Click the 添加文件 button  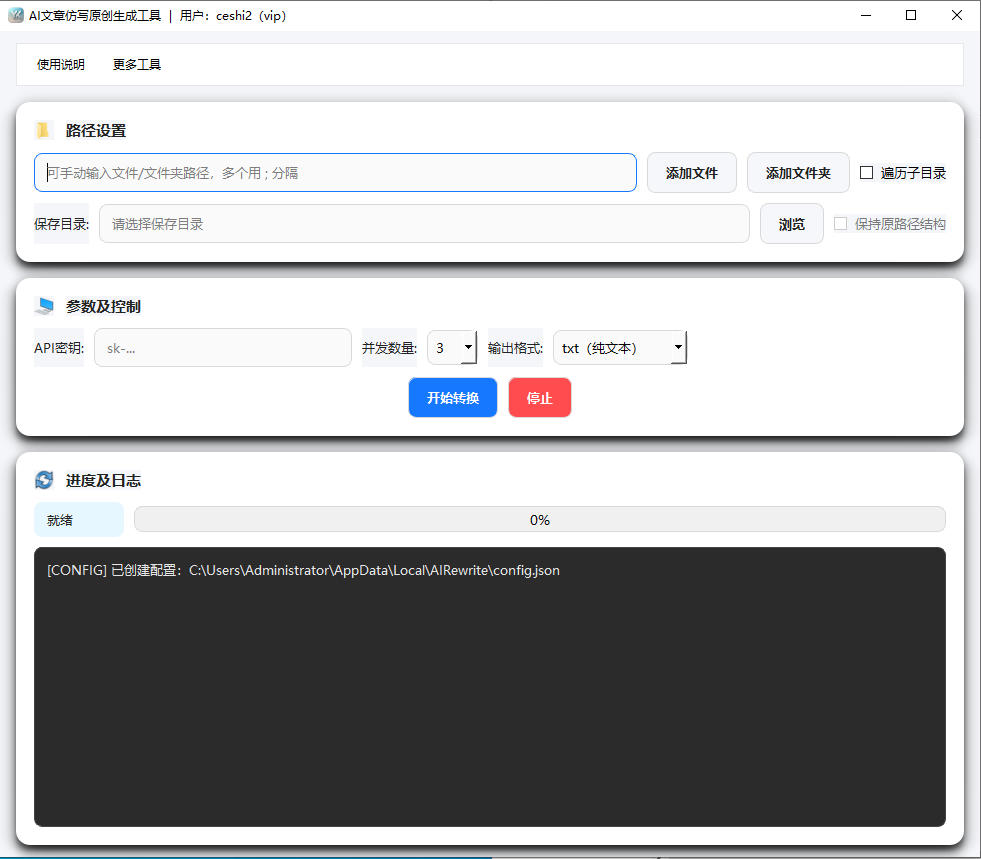pyautogui.click(x=691, y=173)
